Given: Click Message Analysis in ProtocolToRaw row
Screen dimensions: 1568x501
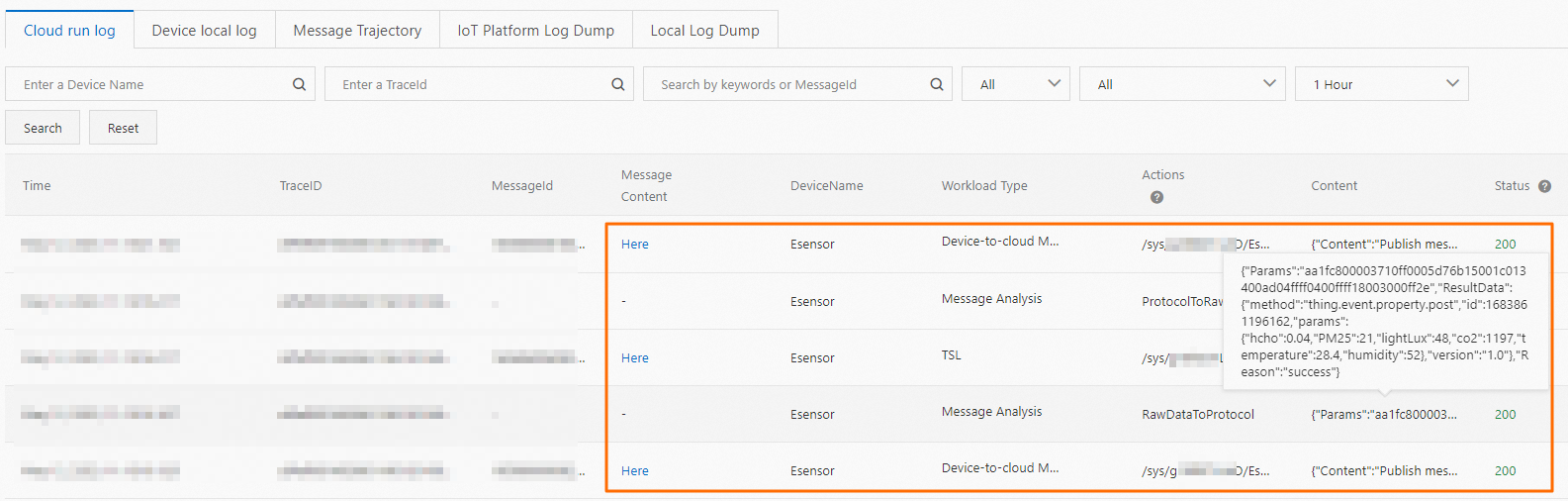Looking at the screenshot, I should click(x=991, y=299).
